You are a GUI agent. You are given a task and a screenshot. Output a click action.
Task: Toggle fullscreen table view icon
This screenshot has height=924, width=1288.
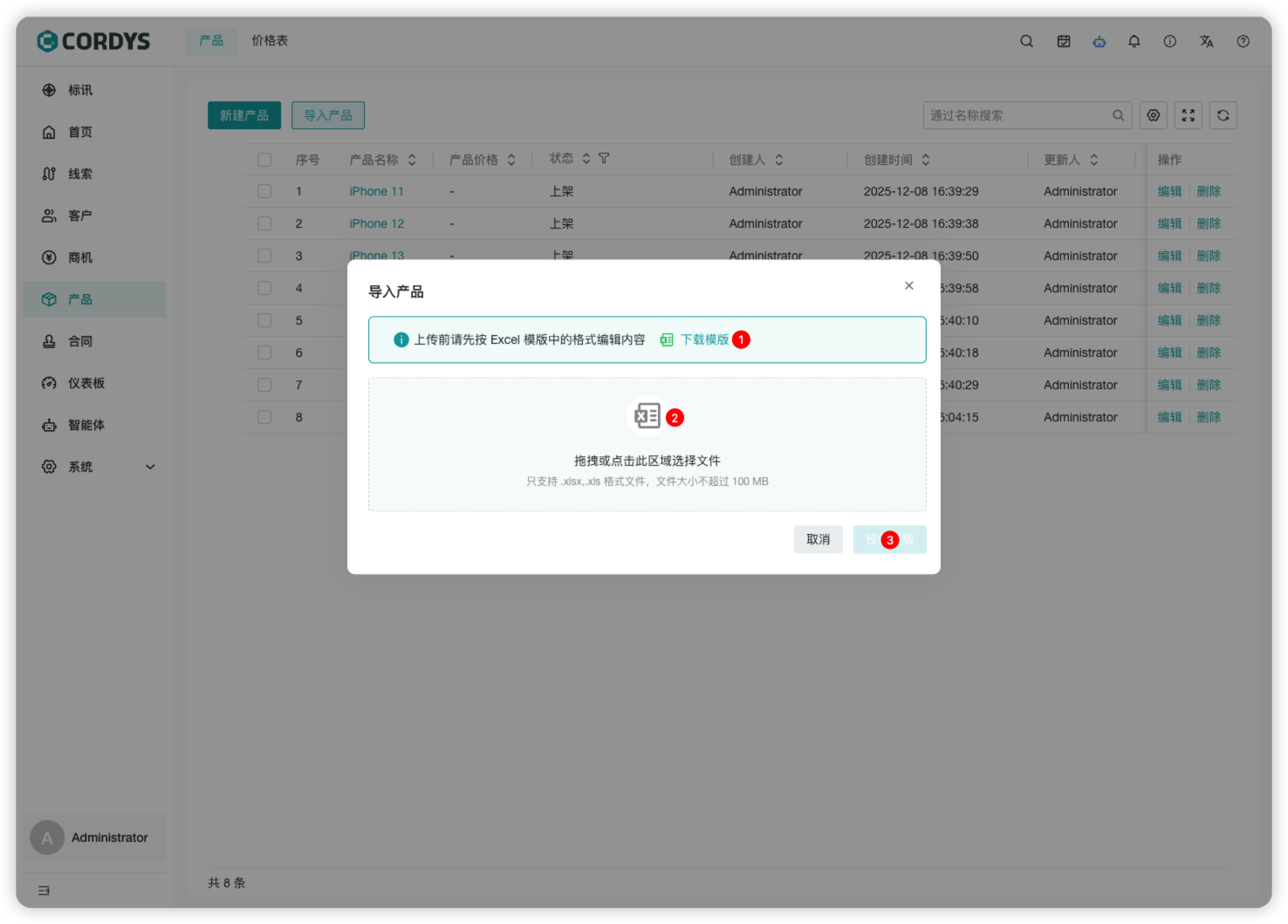click(x=1188, y=115)
